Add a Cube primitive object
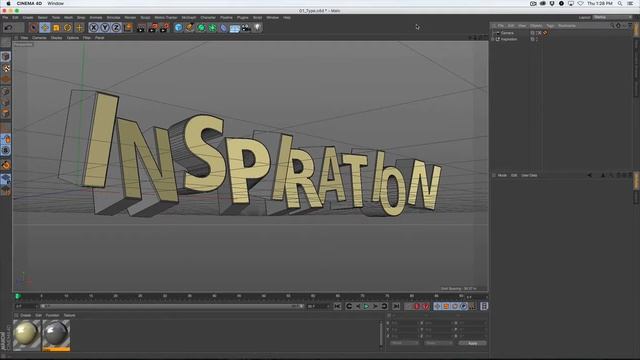This screenshot has width=640, height=360. point(178,28)
